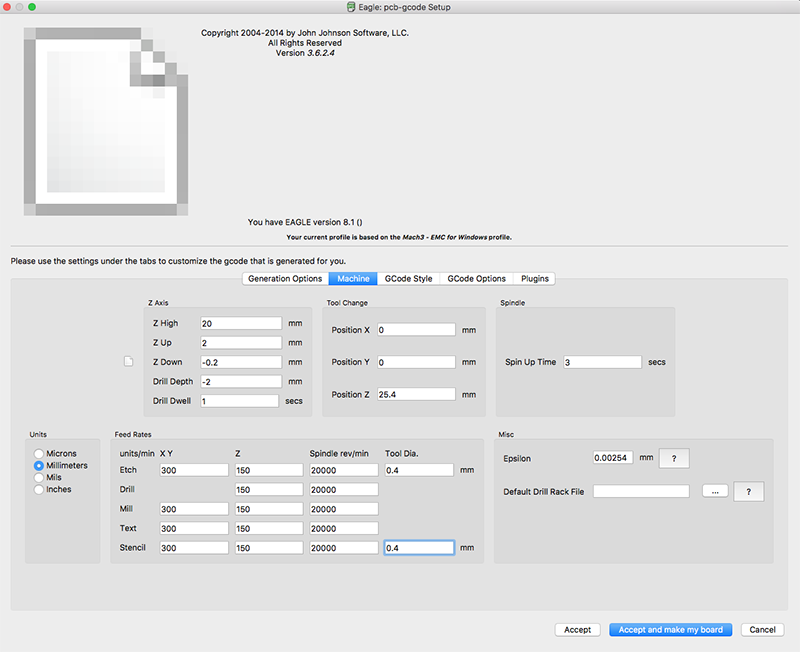Click the Mill Z feed rate field
Viewport: 800px width, 652px height.
click(x=269, y=509)
